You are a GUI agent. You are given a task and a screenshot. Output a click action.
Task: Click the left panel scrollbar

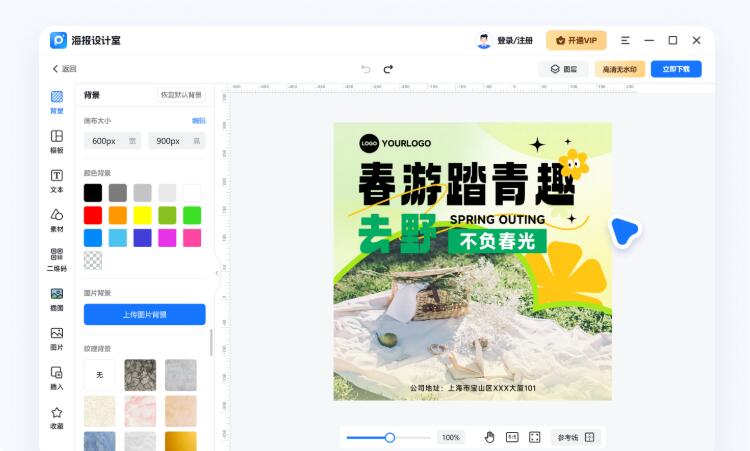211,342
